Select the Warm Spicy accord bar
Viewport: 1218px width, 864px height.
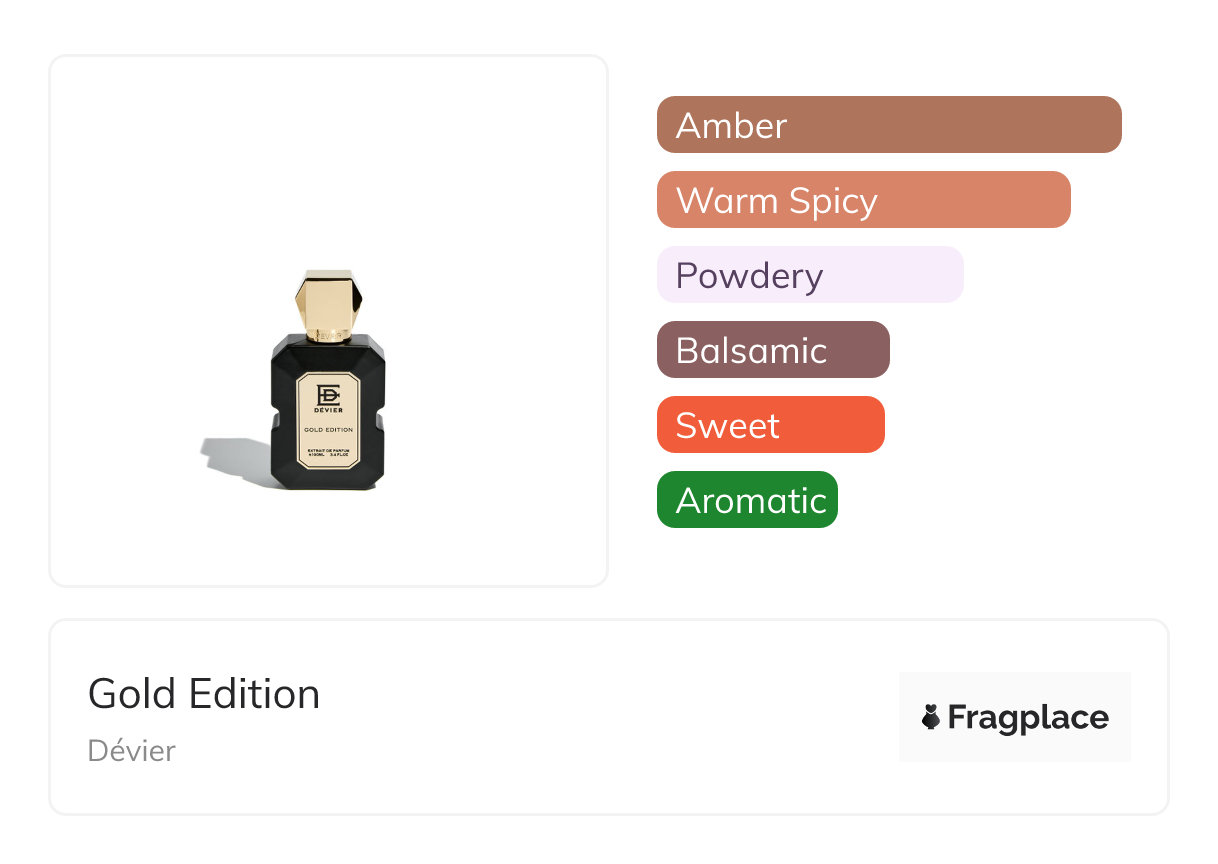click(863, 200)
